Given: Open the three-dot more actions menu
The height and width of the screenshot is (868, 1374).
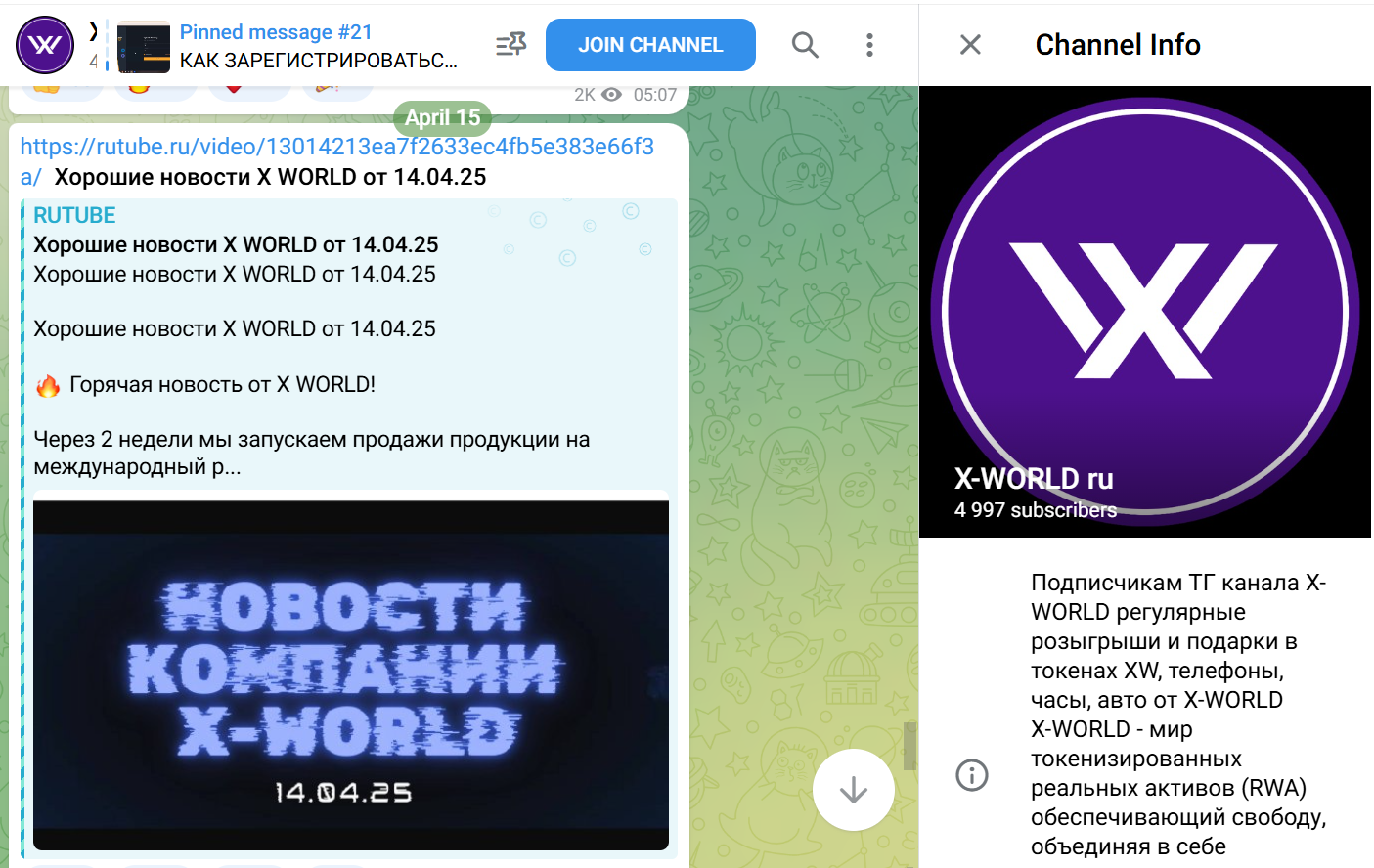Looking at the screenshot, I should tap(869, 45).
